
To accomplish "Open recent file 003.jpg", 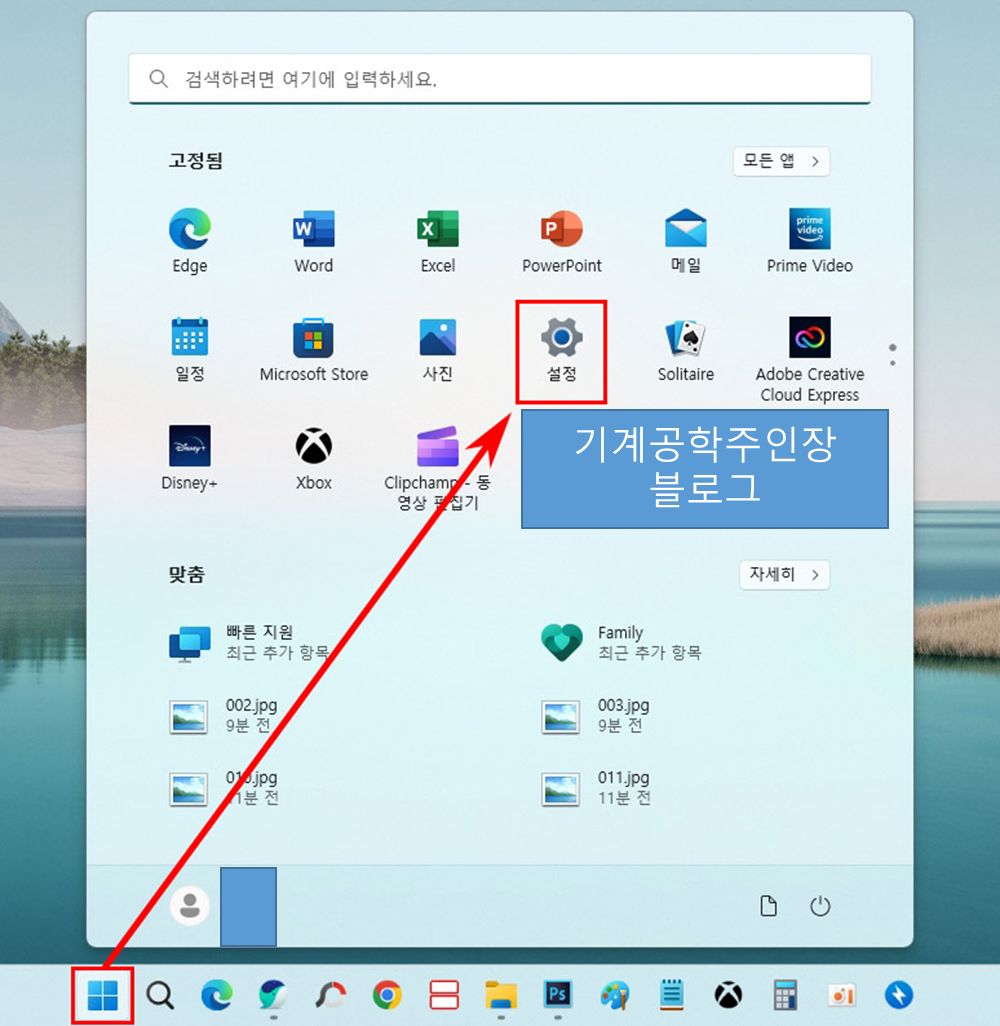I will (x=596, y=715).
